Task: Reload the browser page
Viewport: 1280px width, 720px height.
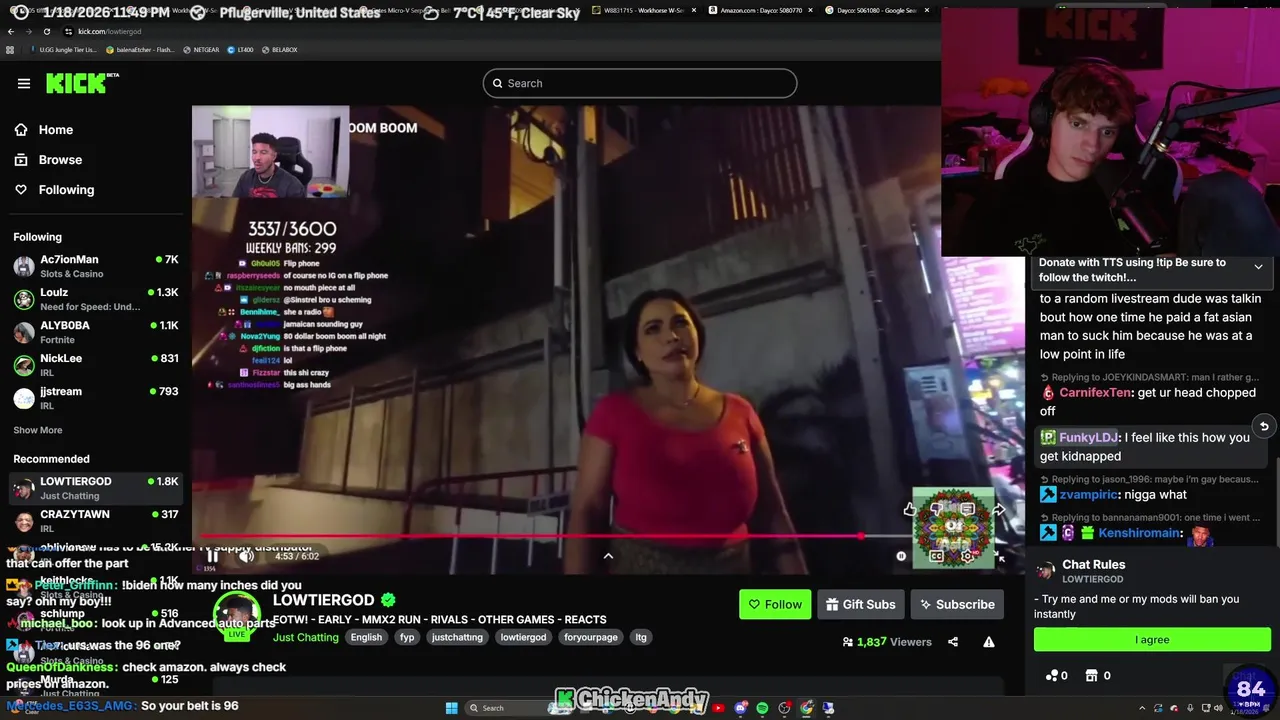Action: tap(46, 31)
